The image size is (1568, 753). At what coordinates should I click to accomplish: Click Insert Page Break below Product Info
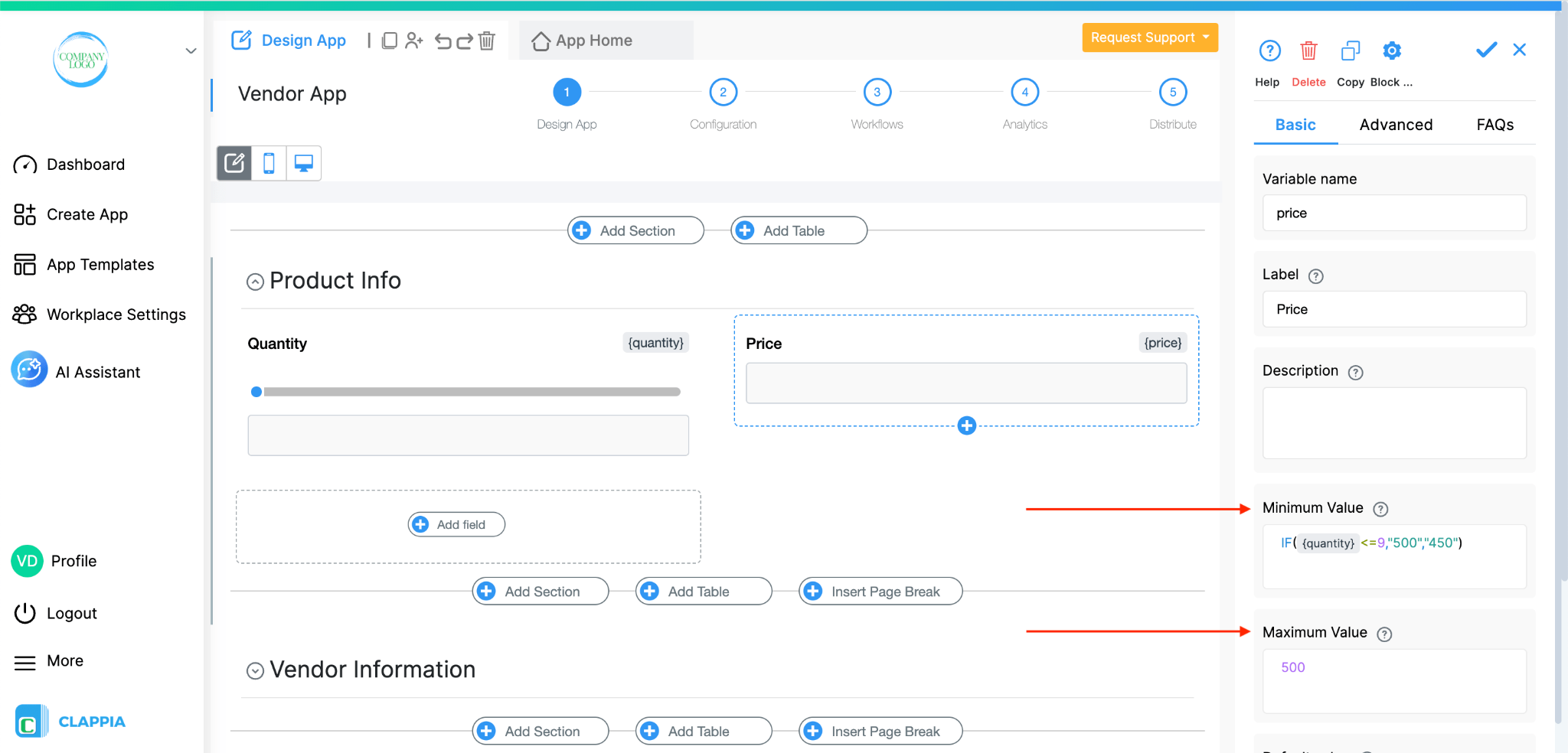click(x=880, y=592)
